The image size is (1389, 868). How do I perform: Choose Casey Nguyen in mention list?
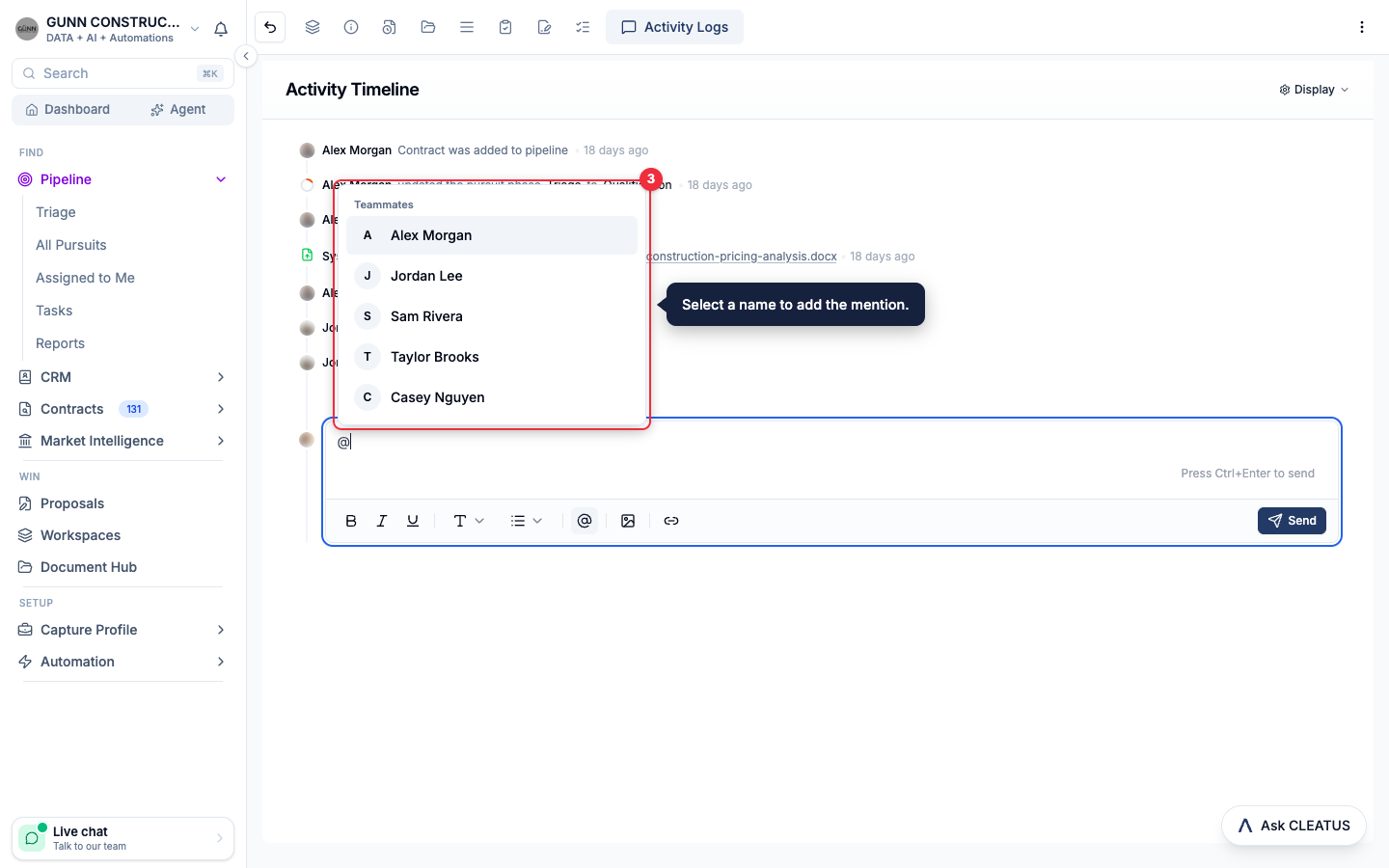pyautogui.click(x=492, y=397)
